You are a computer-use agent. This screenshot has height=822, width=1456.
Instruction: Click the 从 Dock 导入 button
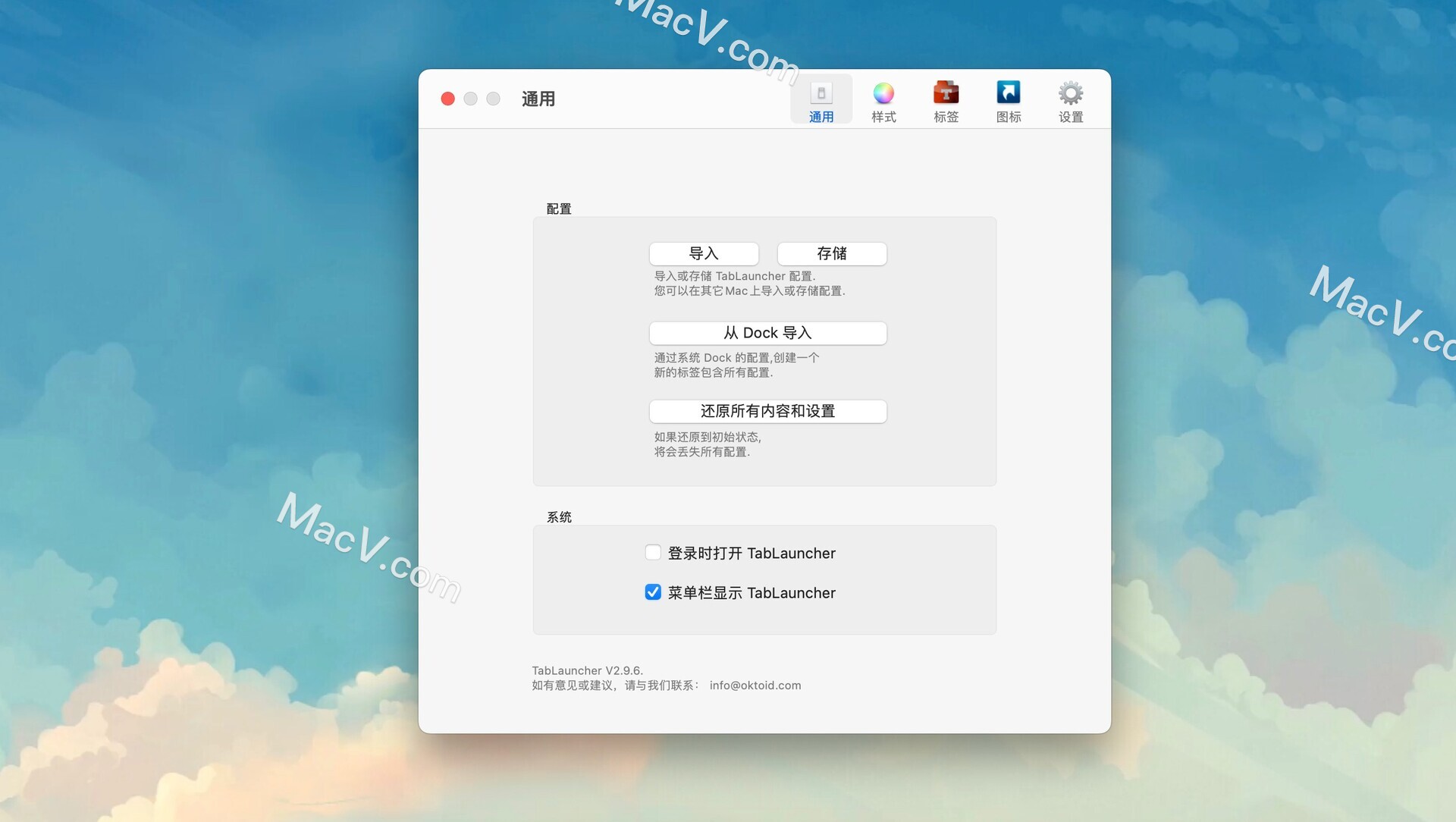point(767,333)
